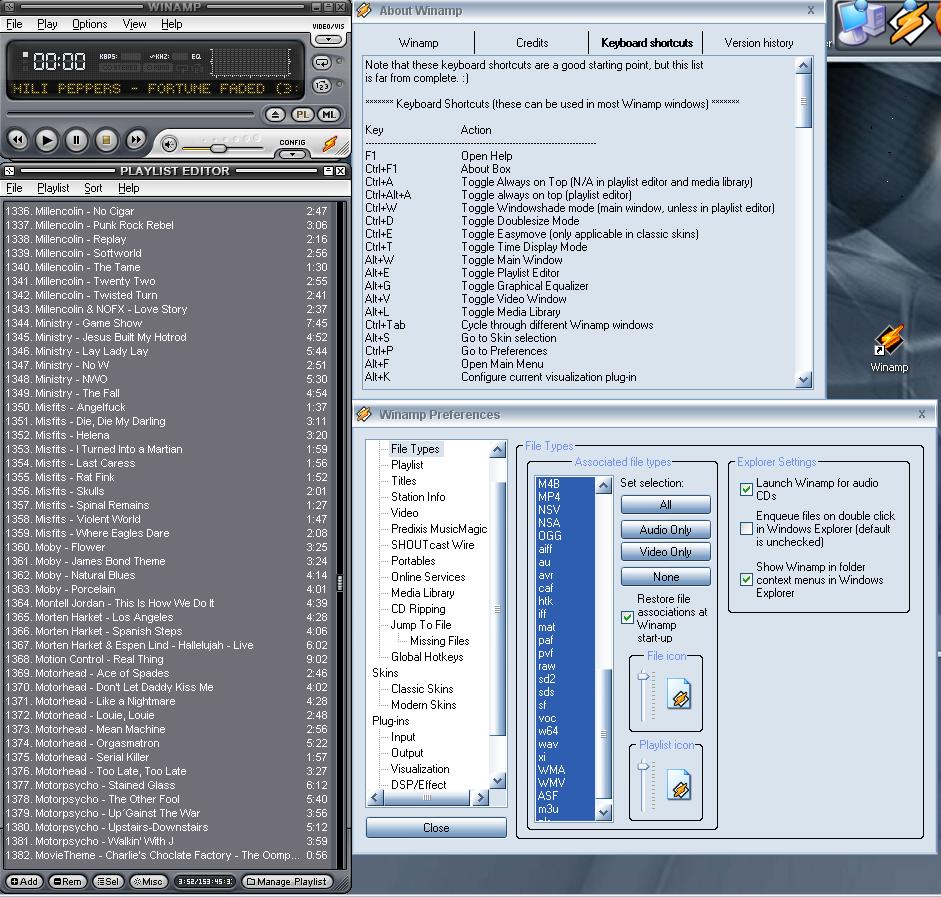Open the Options menu in Winamp
941x897 pixels.
click(x=89, y=24)
